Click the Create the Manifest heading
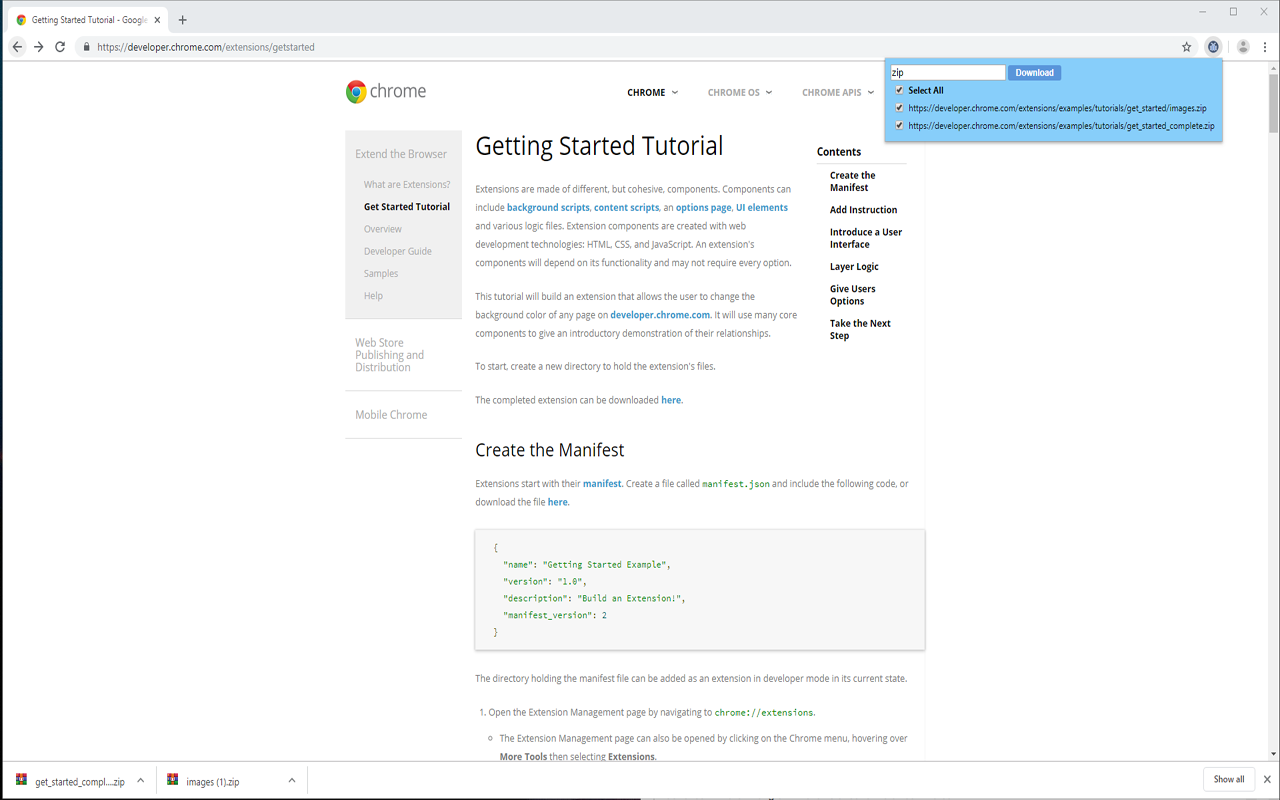 point(550,450)
